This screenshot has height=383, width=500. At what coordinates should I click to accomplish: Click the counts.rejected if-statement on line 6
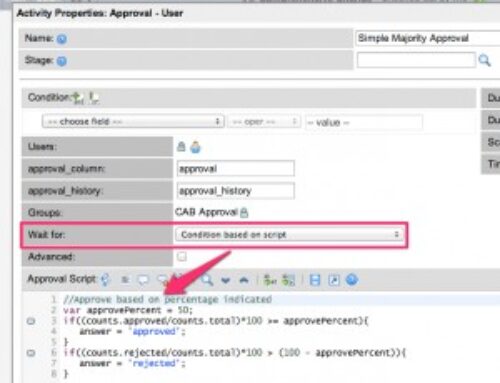tap(234, 352)
